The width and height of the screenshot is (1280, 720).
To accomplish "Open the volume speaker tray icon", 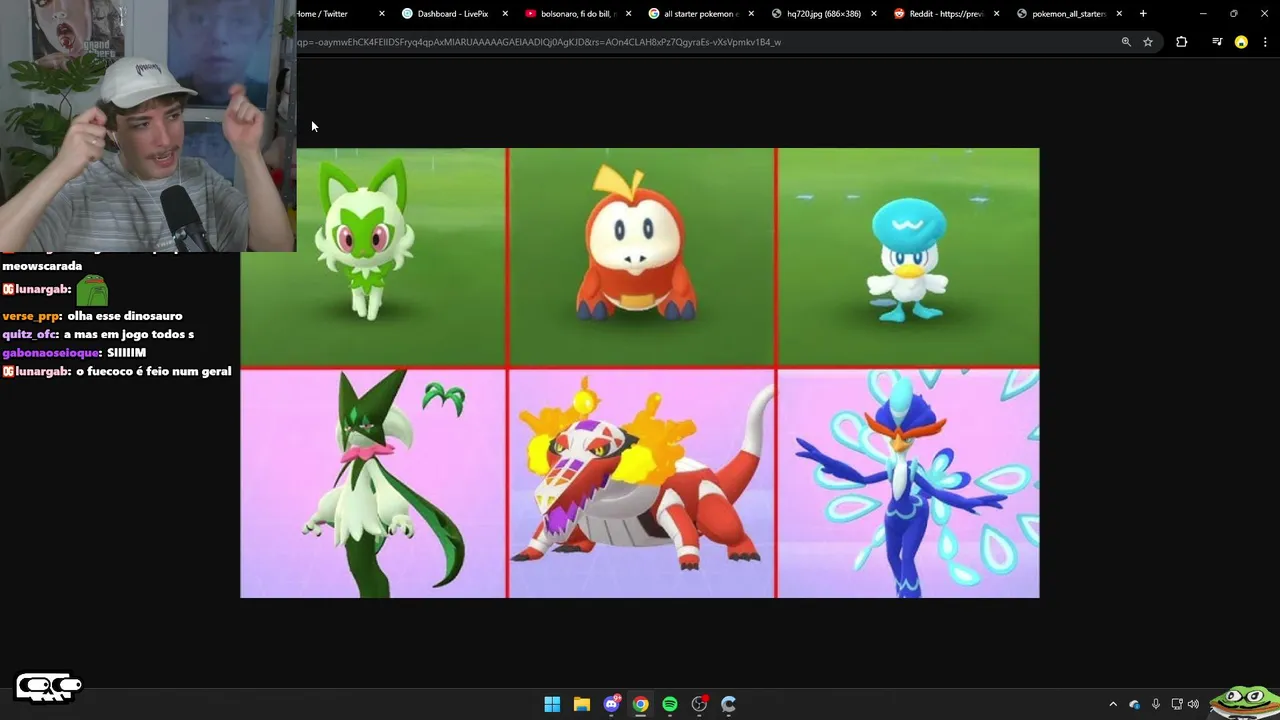I will point(1193,704).
